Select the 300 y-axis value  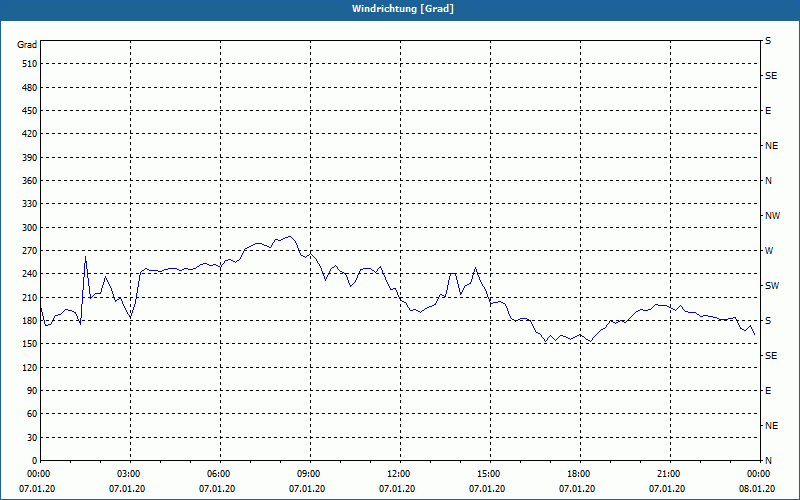point(30,228)
